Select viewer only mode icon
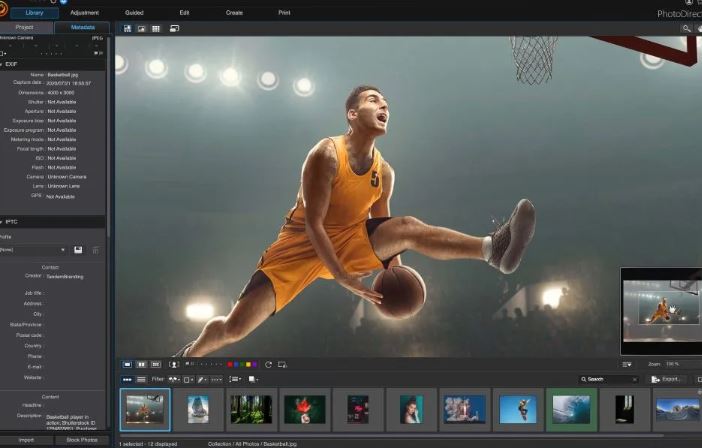 click(x=141, y=29)
